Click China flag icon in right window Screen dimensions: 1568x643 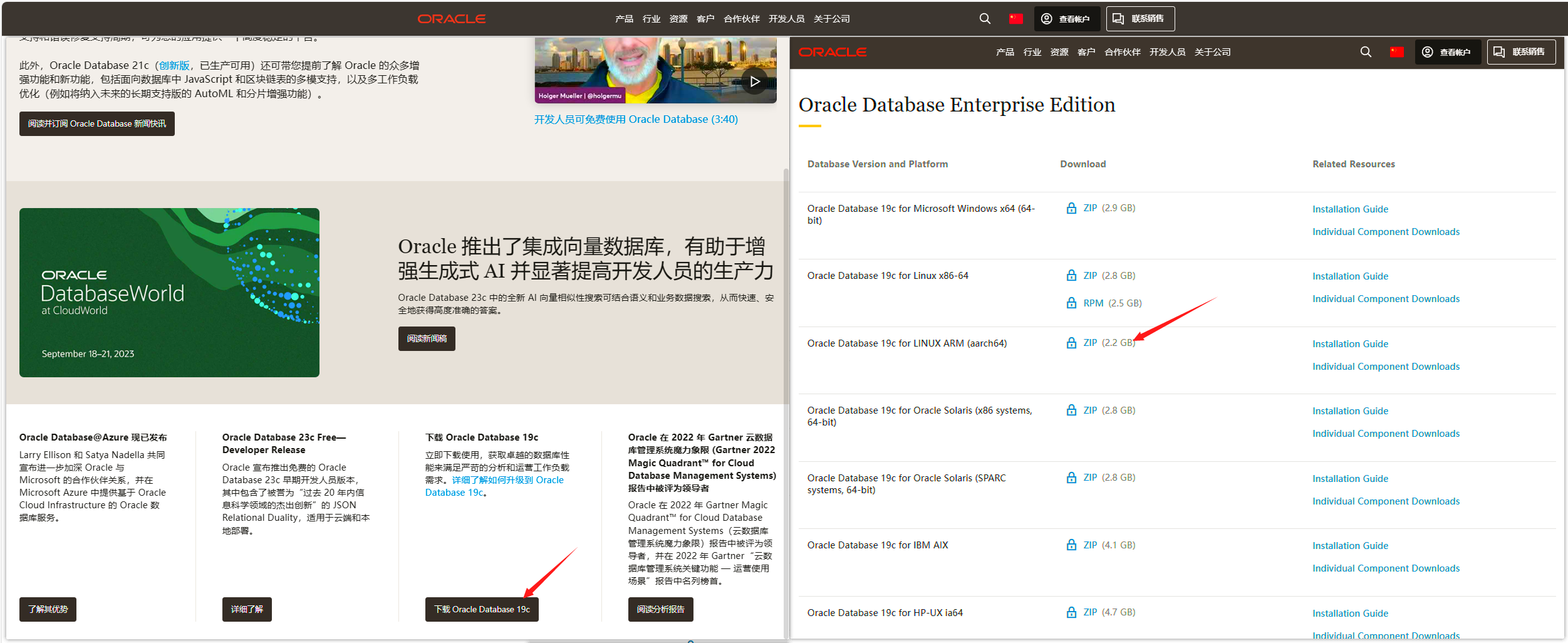tap(1396, 52)
